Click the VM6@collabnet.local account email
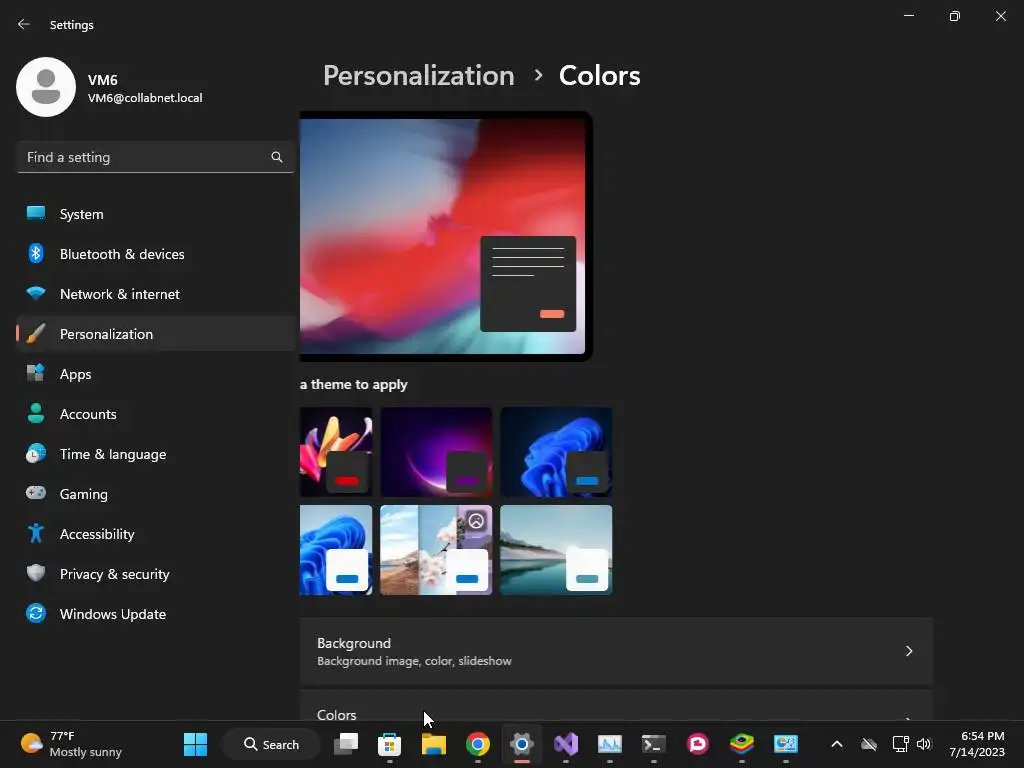 [x=145, y=98]
